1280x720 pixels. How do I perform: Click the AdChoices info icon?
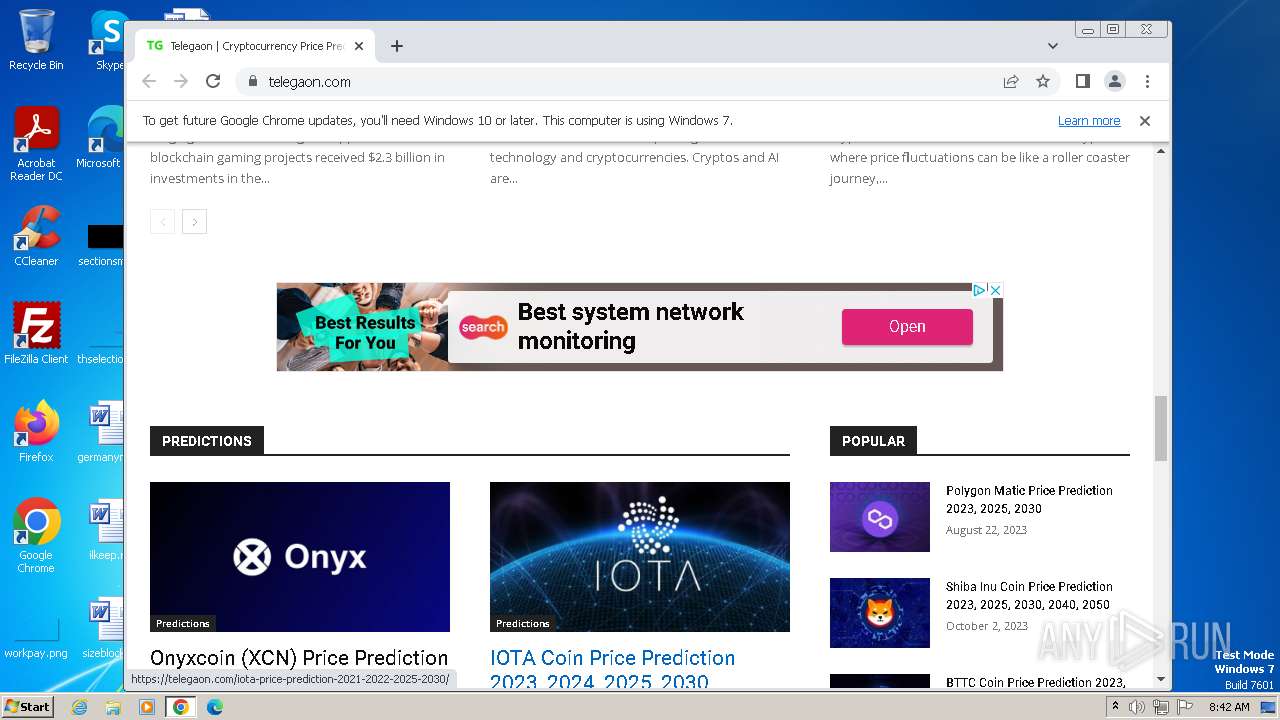(x=980, y=290)
